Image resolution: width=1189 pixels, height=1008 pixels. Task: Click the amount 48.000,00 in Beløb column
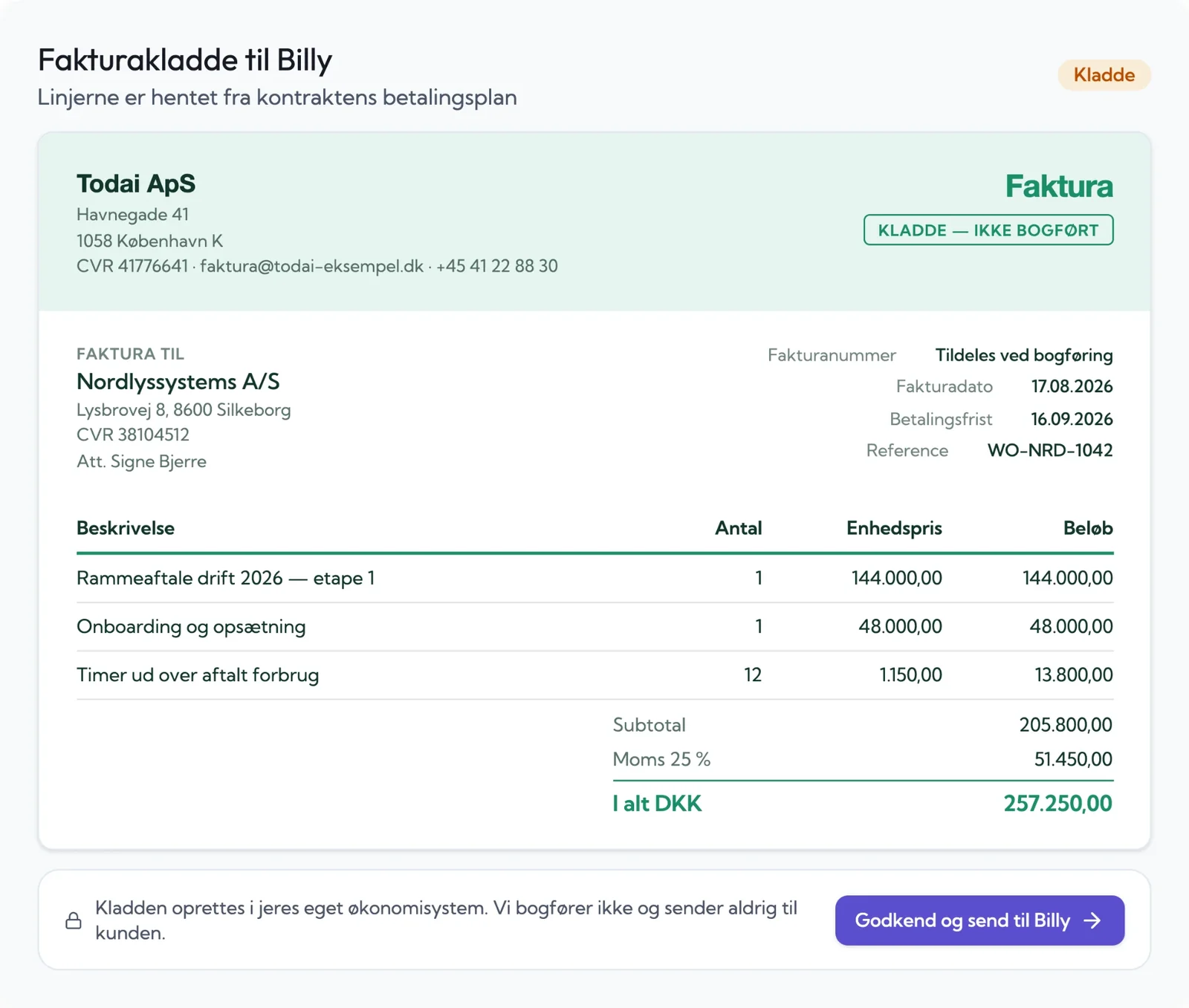click(x=1071, y=626)
